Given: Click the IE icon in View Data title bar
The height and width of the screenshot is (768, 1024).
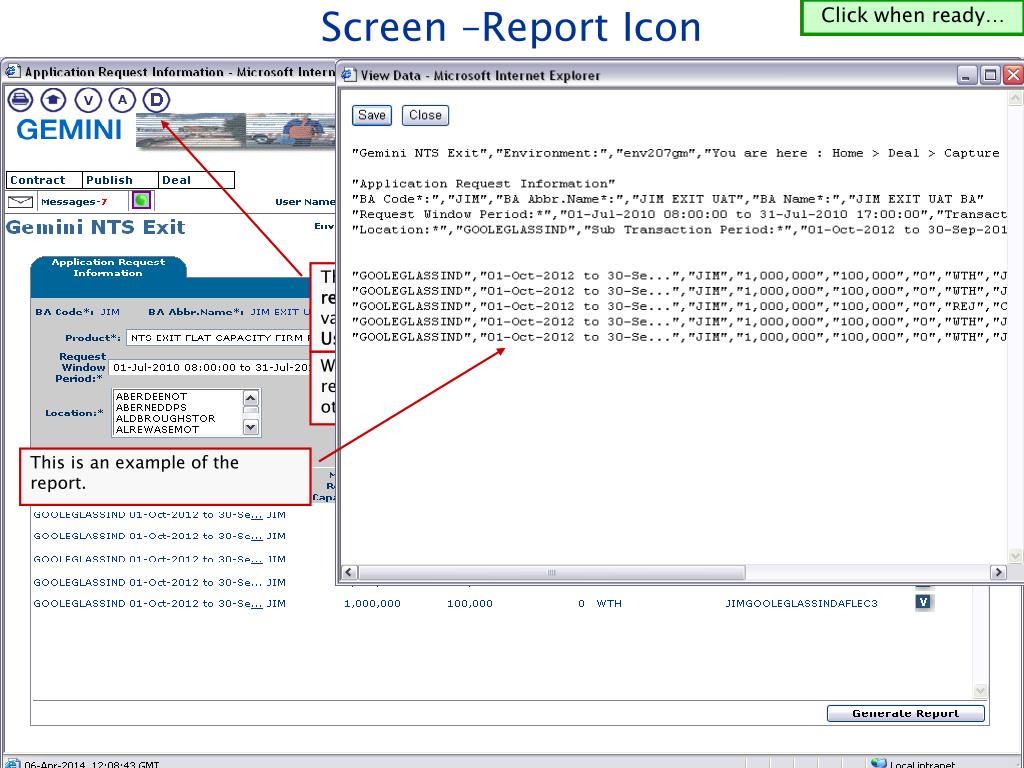Looking at the screenshot, I should 349,74.
